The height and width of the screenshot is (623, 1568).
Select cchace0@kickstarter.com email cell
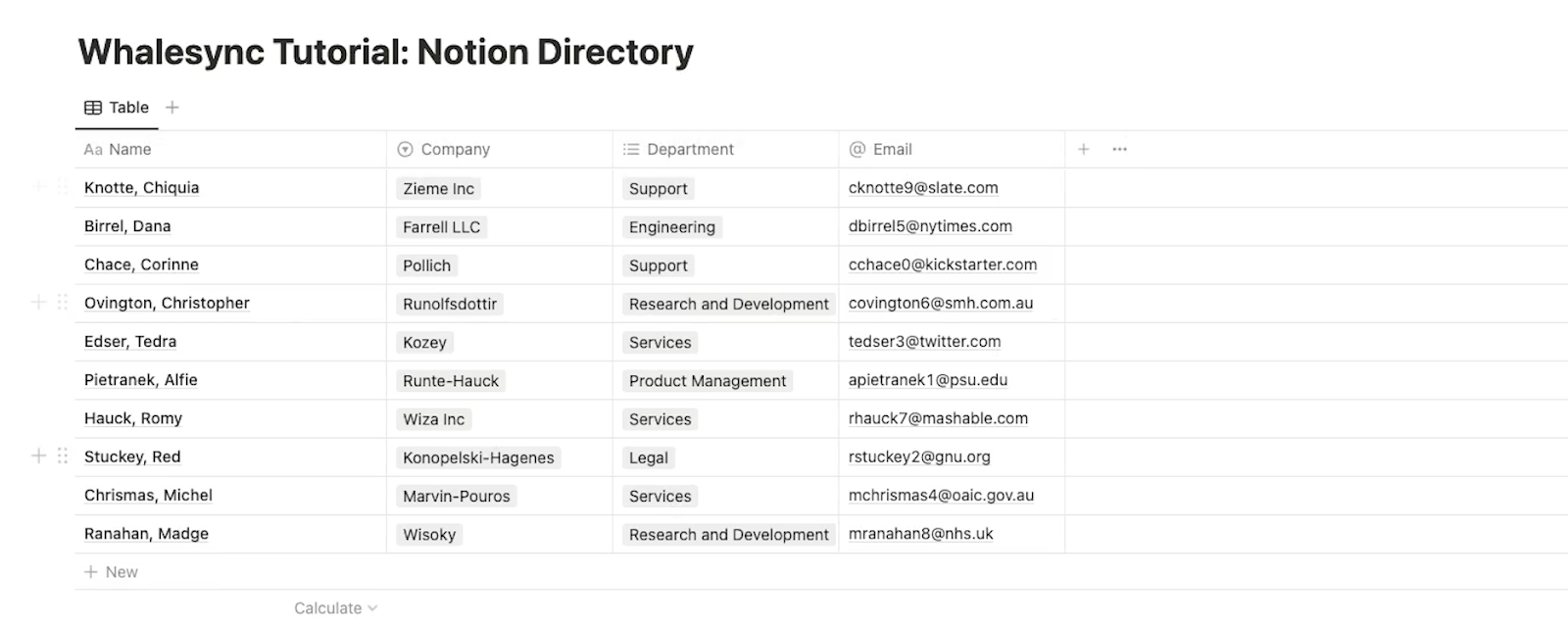point(952,264)
